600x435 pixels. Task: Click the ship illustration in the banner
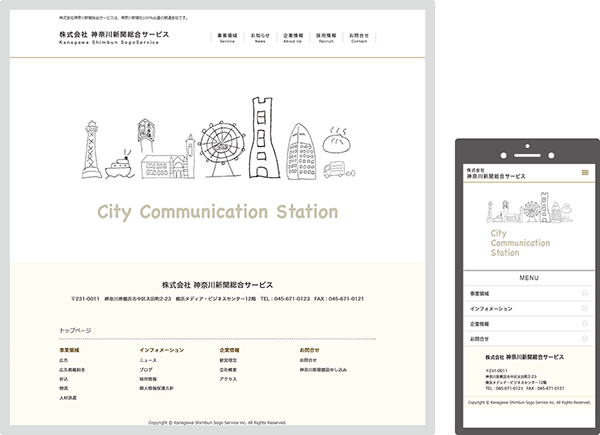(118, 166)
